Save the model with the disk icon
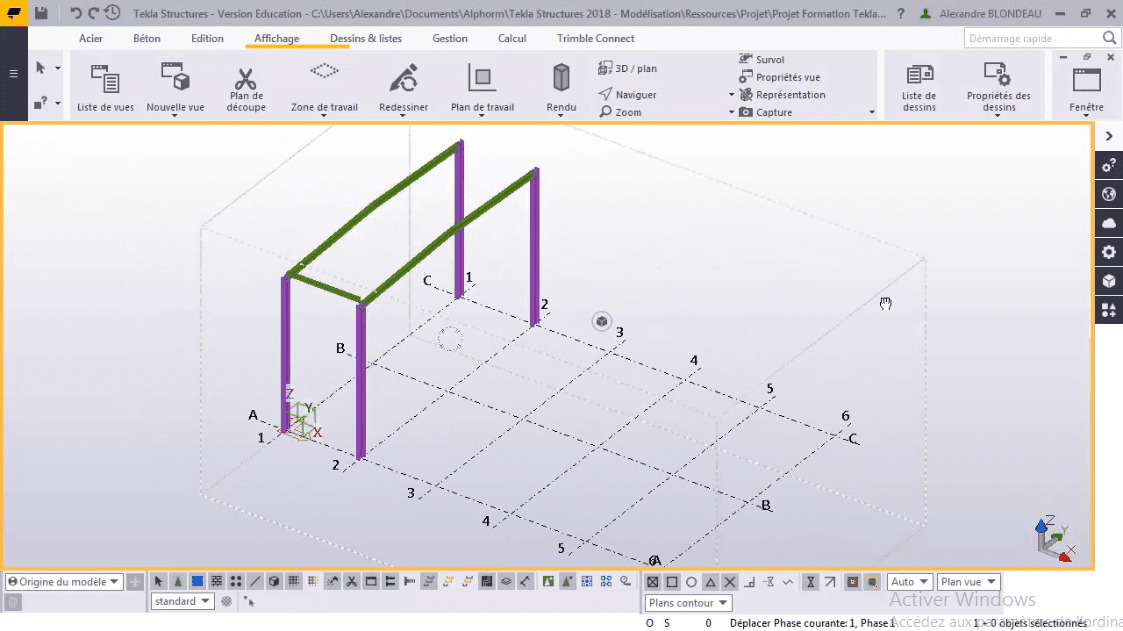 (42, 13)
